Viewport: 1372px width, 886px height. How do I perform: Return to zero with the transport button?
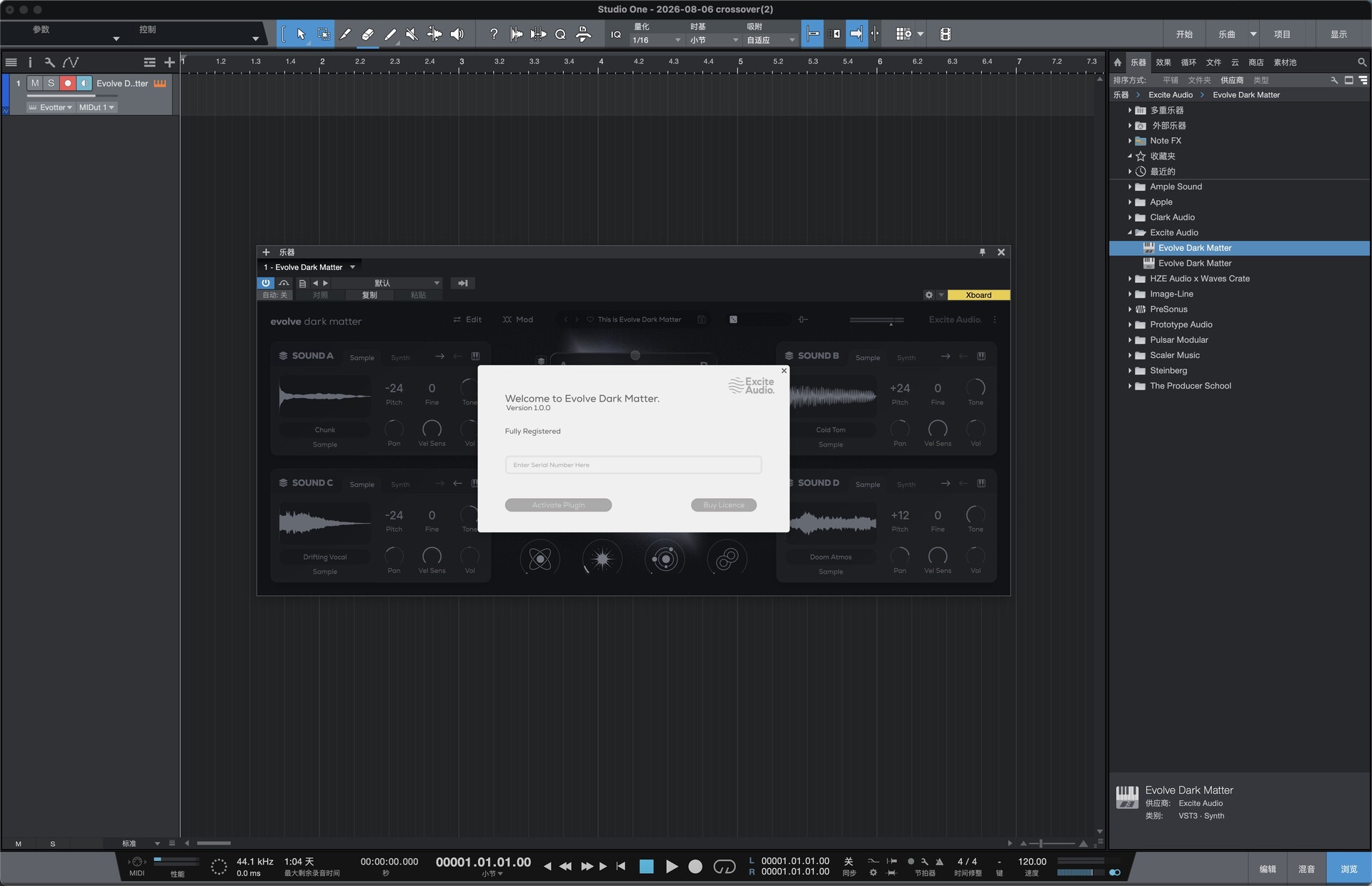[x=621, y=867]
